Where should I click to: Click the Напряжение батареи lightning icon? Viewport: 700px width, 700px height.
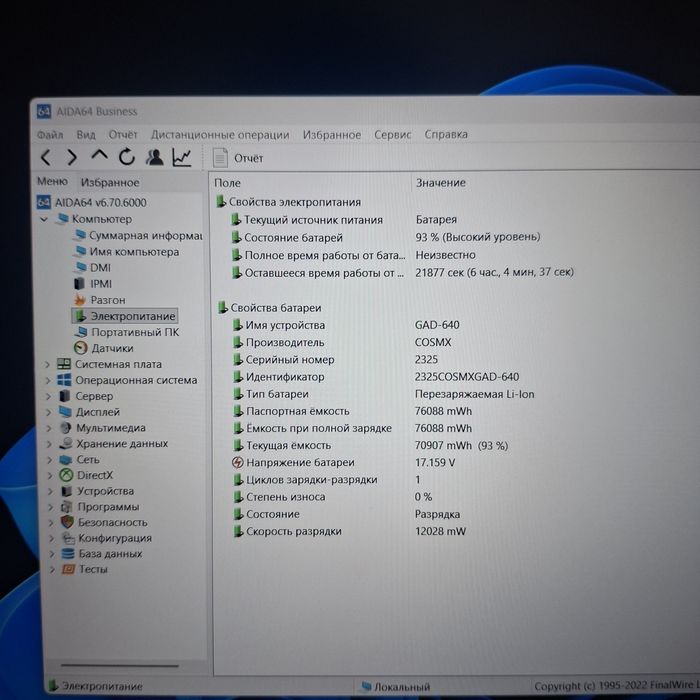(238, 462)
